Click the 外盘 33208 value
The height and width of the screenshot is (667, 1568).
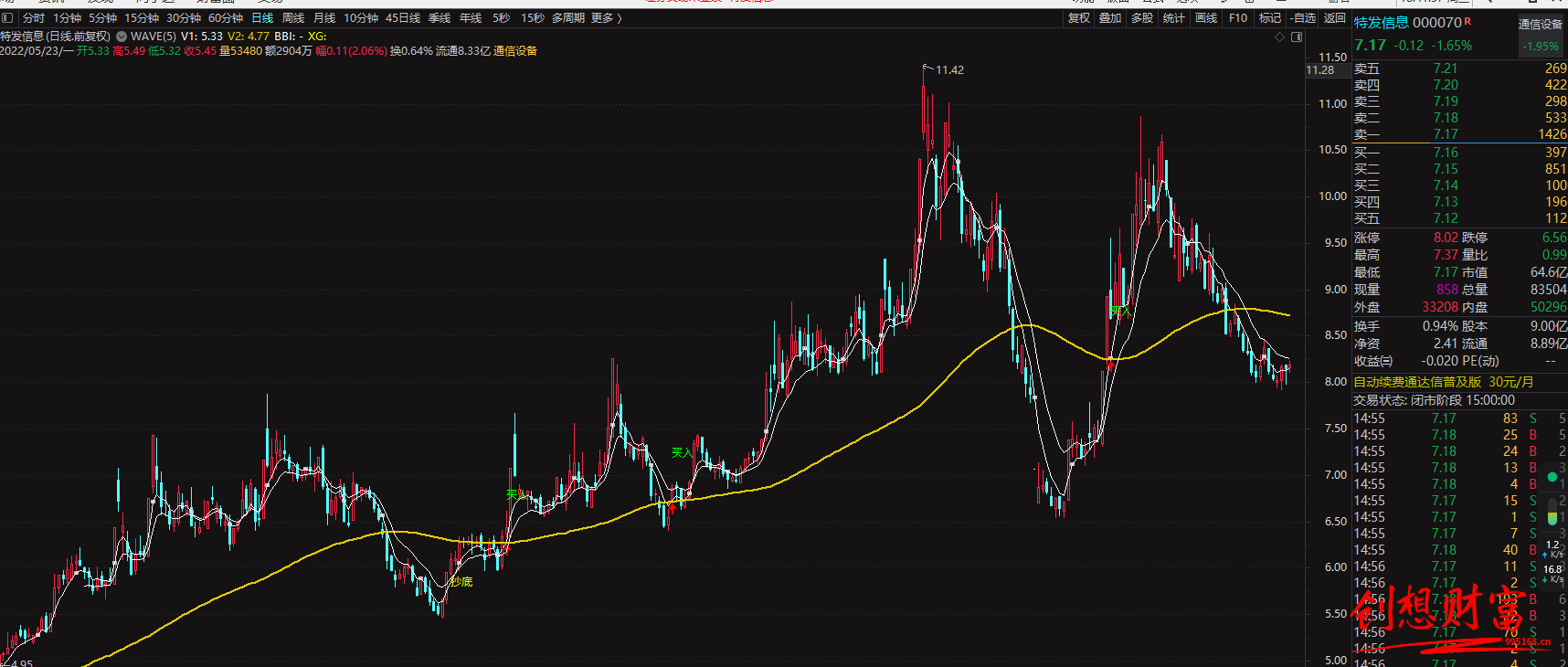tap(1440, 307)
